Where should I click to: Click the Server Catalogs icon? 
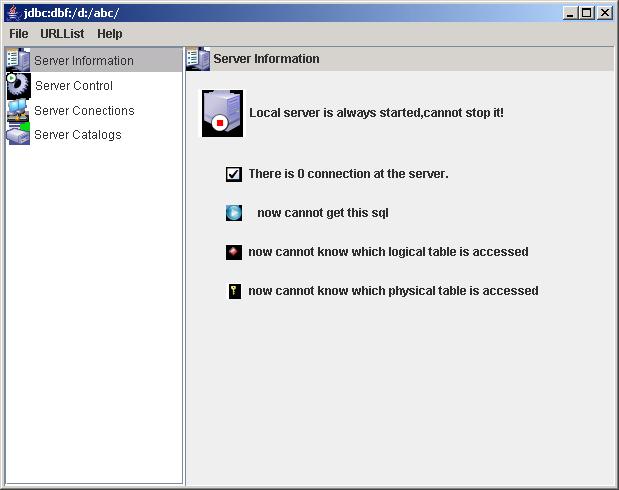click(x=18, y=134)
